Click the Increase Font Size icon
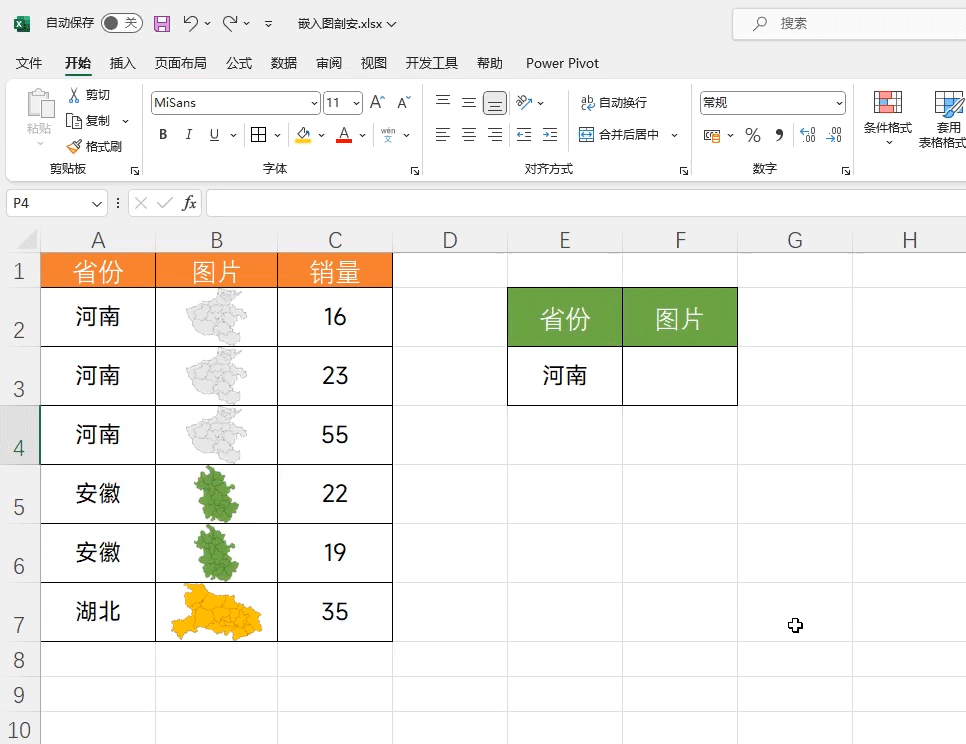 [x=377, y=103]
